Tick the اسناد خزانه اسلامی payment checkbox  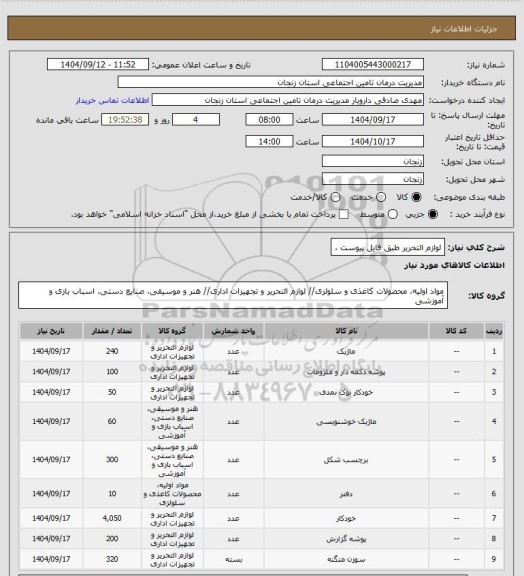pos(344,214)
